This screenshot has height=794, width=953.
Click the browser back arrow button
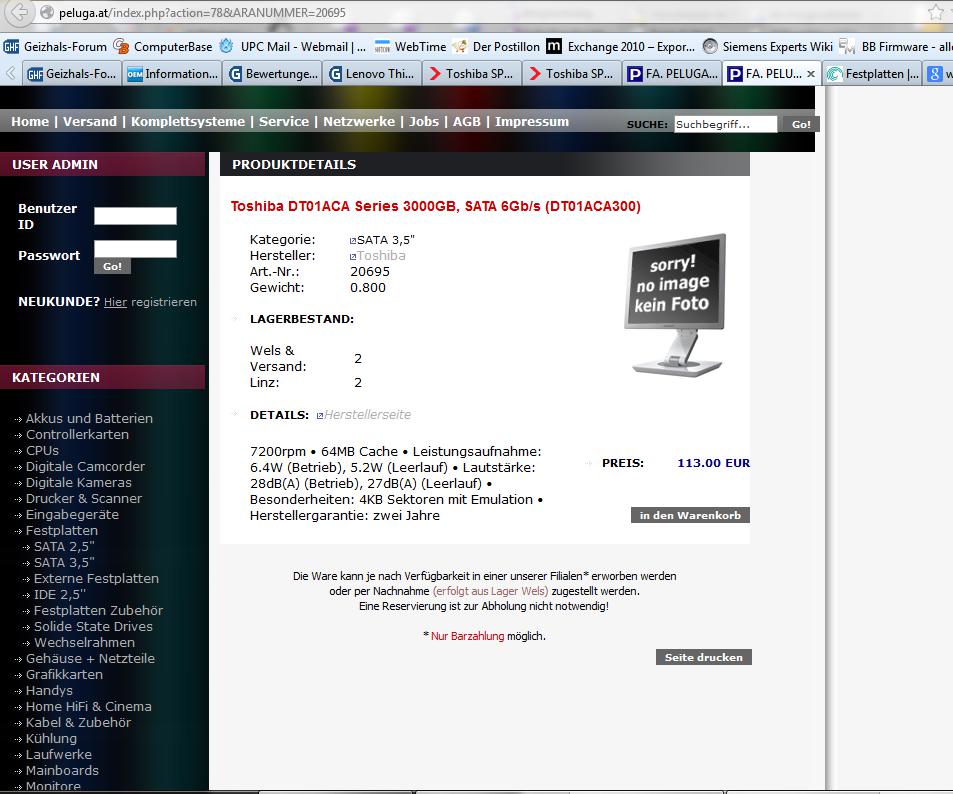19,12
